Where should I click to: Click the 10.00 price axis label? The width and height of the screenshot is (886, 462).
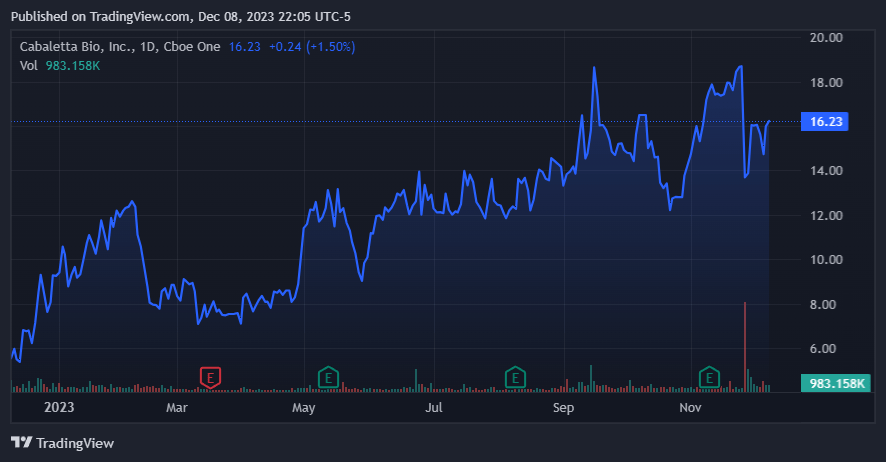click(x=826, y=260)
